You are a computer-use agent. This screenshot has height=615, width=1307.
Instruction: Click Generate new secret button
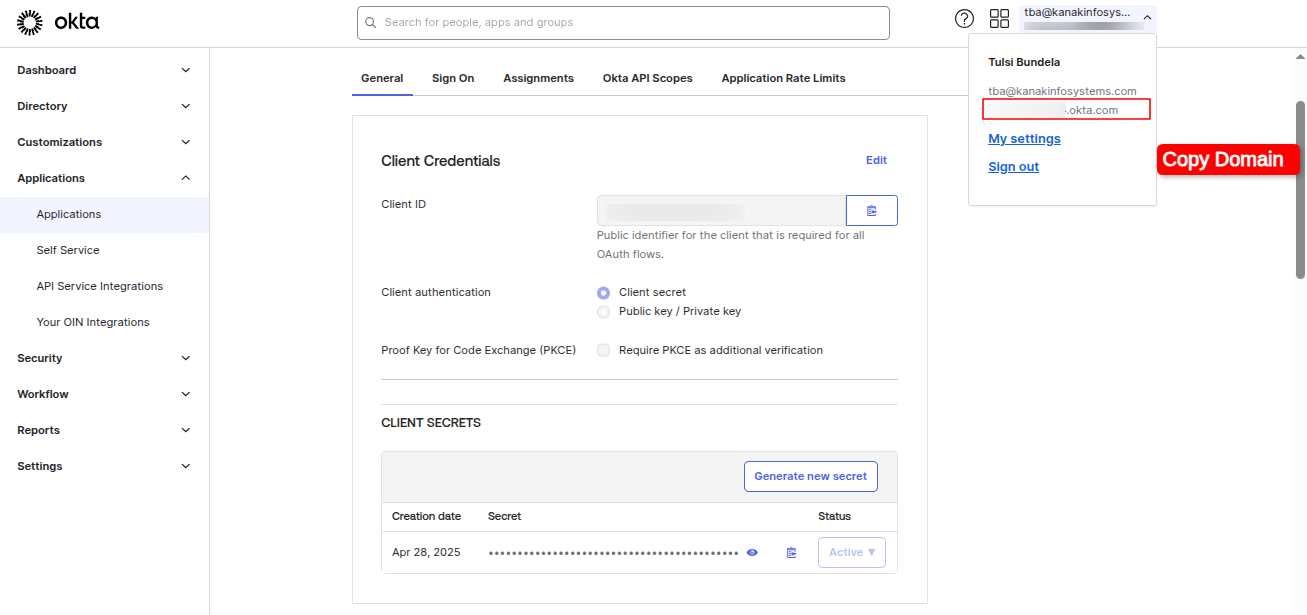811,476
